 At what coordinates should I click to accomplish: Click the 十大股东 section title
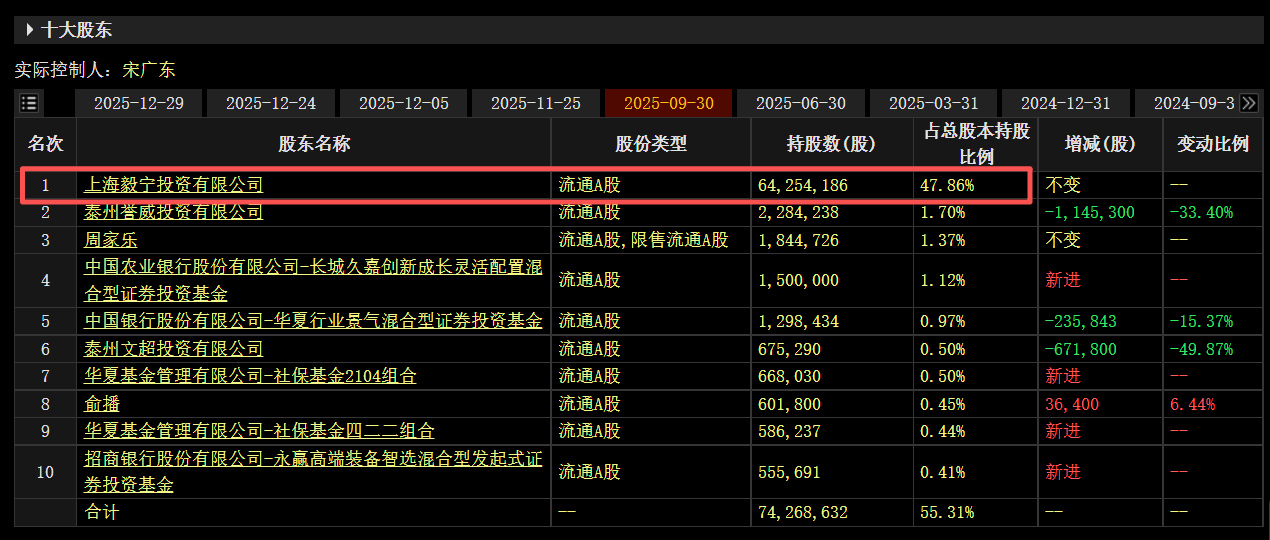click(x=77, y=30)
